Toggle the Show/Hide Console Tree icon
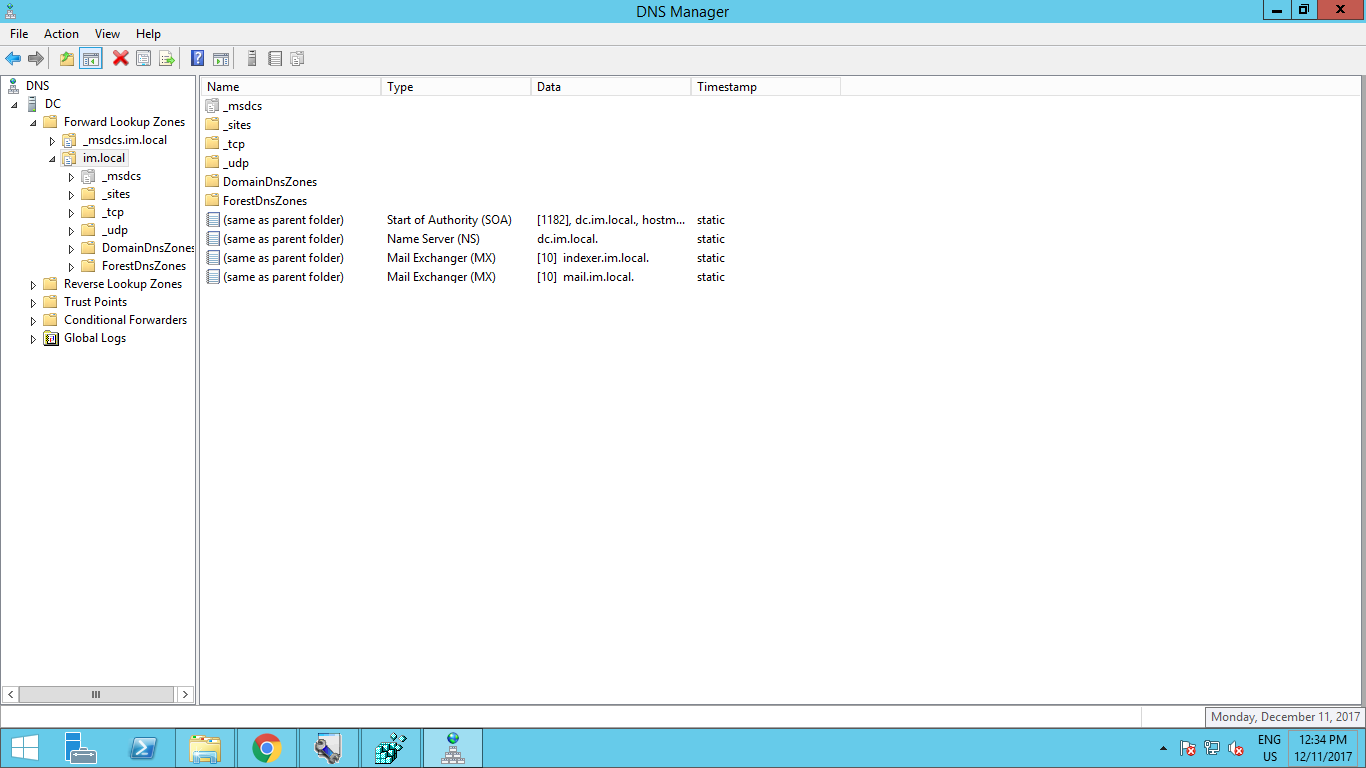1366x768 pixels. tap(90, 58)
